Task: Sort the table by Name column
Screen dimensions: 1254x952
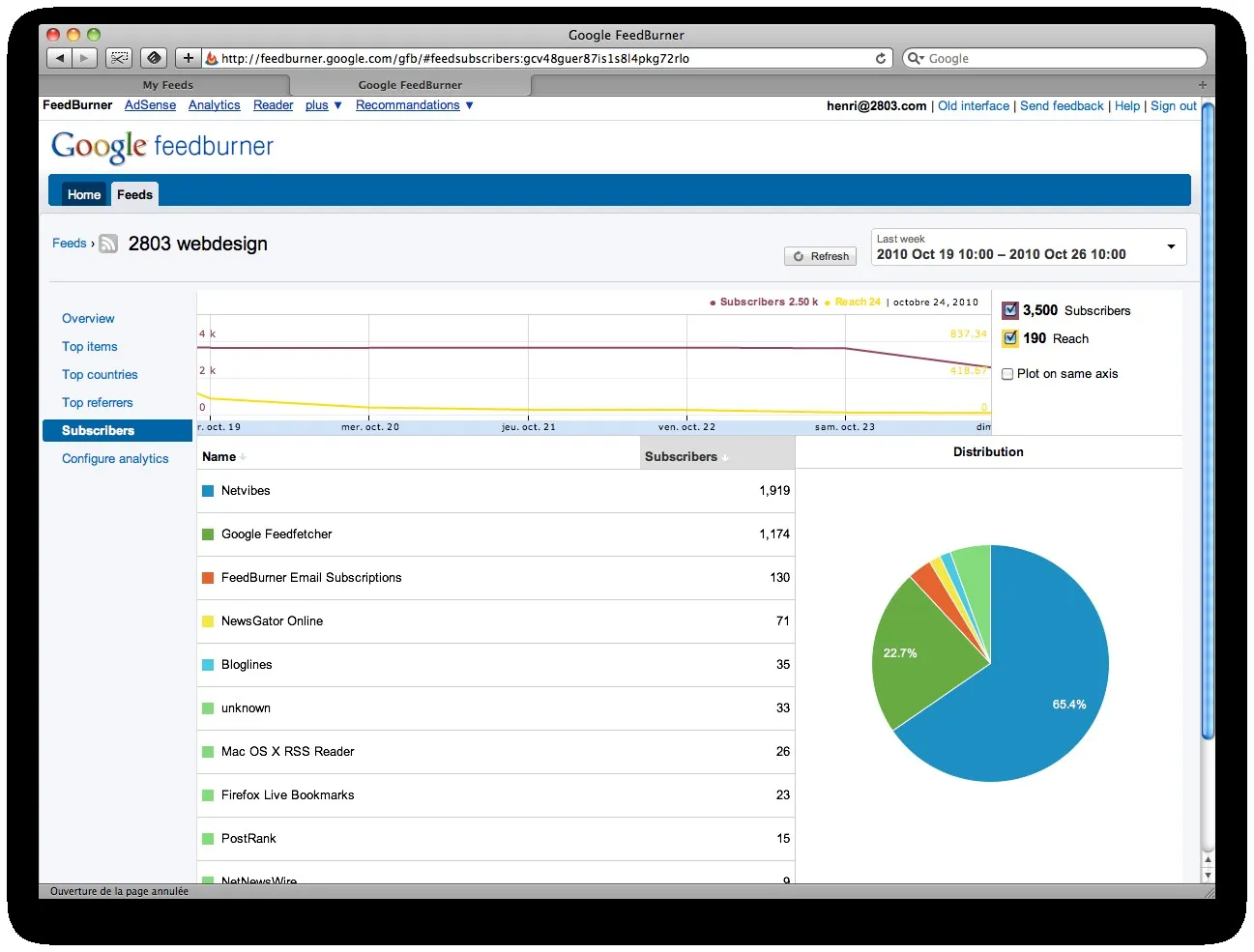Action: point(223,456)
